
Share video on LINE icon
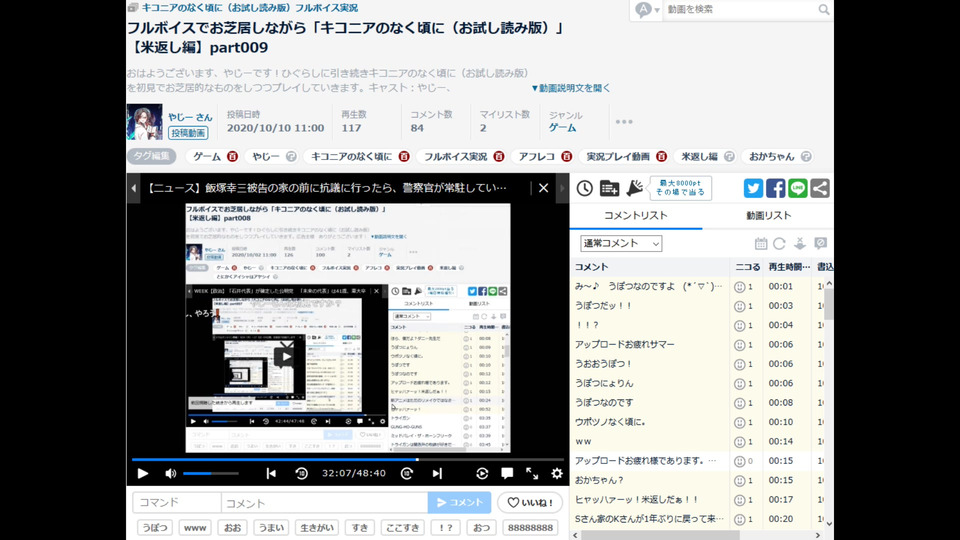pos(797,188)
